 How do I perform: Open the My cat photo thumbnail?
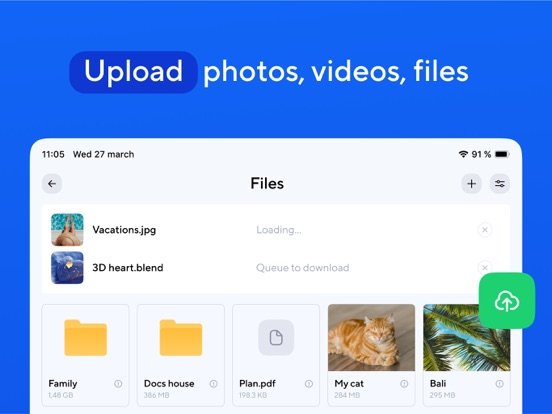click(x=371, y=338)
